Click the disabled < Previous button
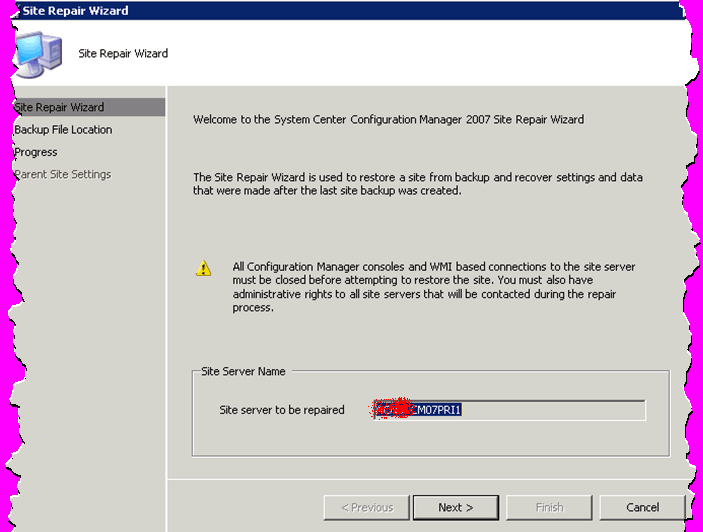703x532 pixels. click(x=367, y=507)
